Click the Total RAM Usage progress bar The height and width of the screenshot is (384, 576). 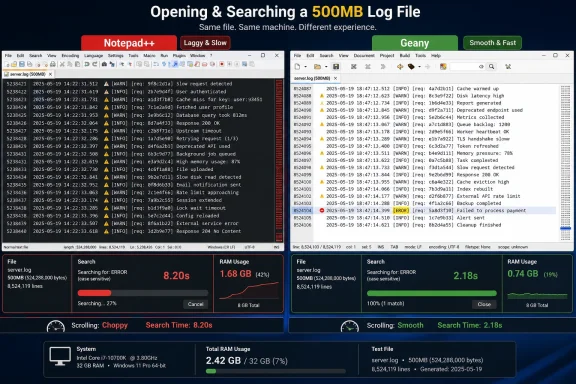coord(276,371)
